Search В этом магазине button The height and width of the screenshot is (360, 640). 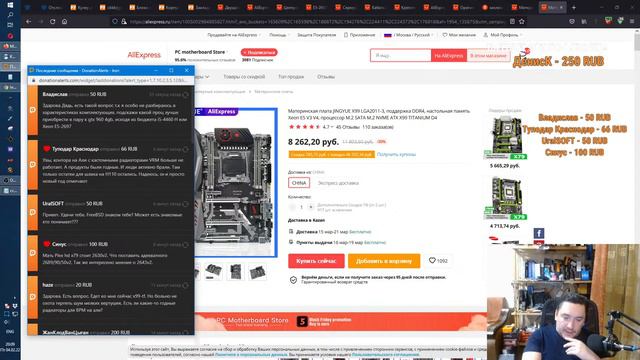[x=488, y=56]
